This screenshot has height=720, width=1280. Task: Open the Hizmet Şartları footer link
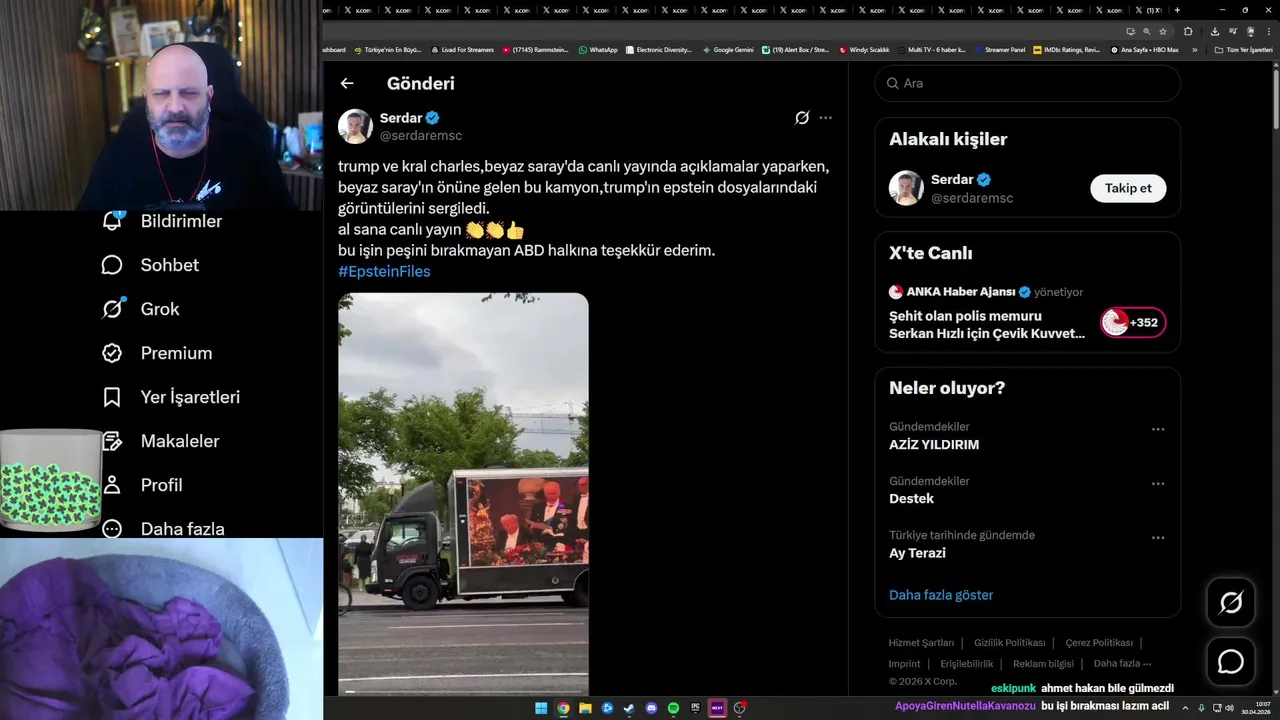[x=921, y=643]
